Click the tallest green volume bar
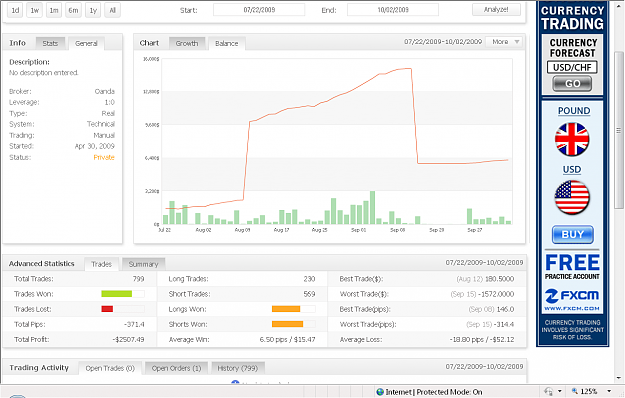 click(x=372, y=208)
